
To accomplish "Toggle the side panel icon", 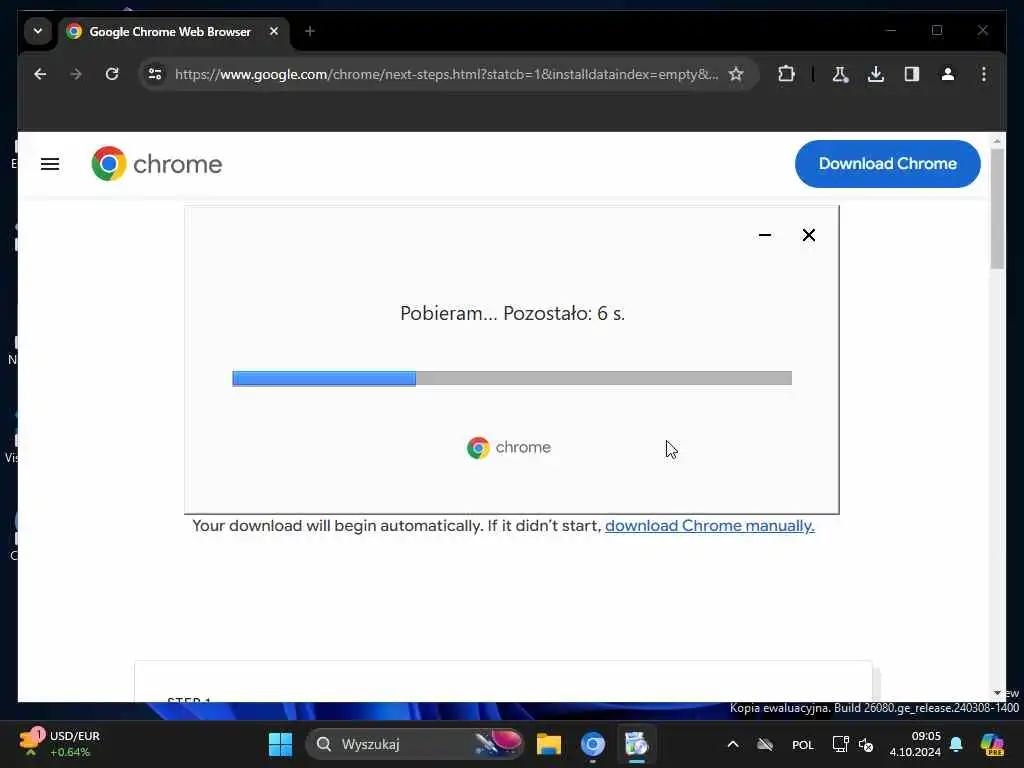I will coord(912,74).
